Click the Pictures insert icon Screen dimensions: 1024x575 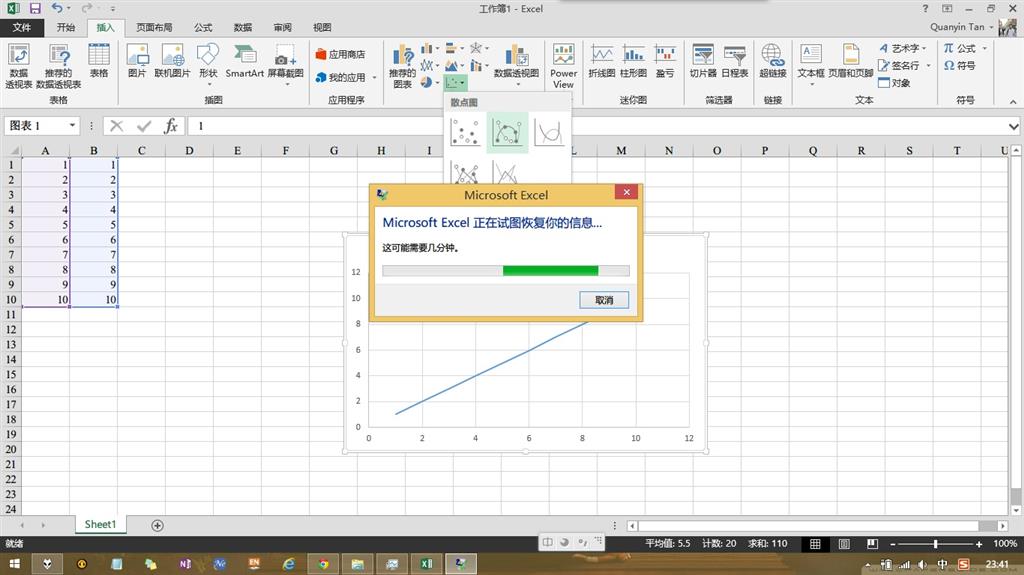[137, 61]
